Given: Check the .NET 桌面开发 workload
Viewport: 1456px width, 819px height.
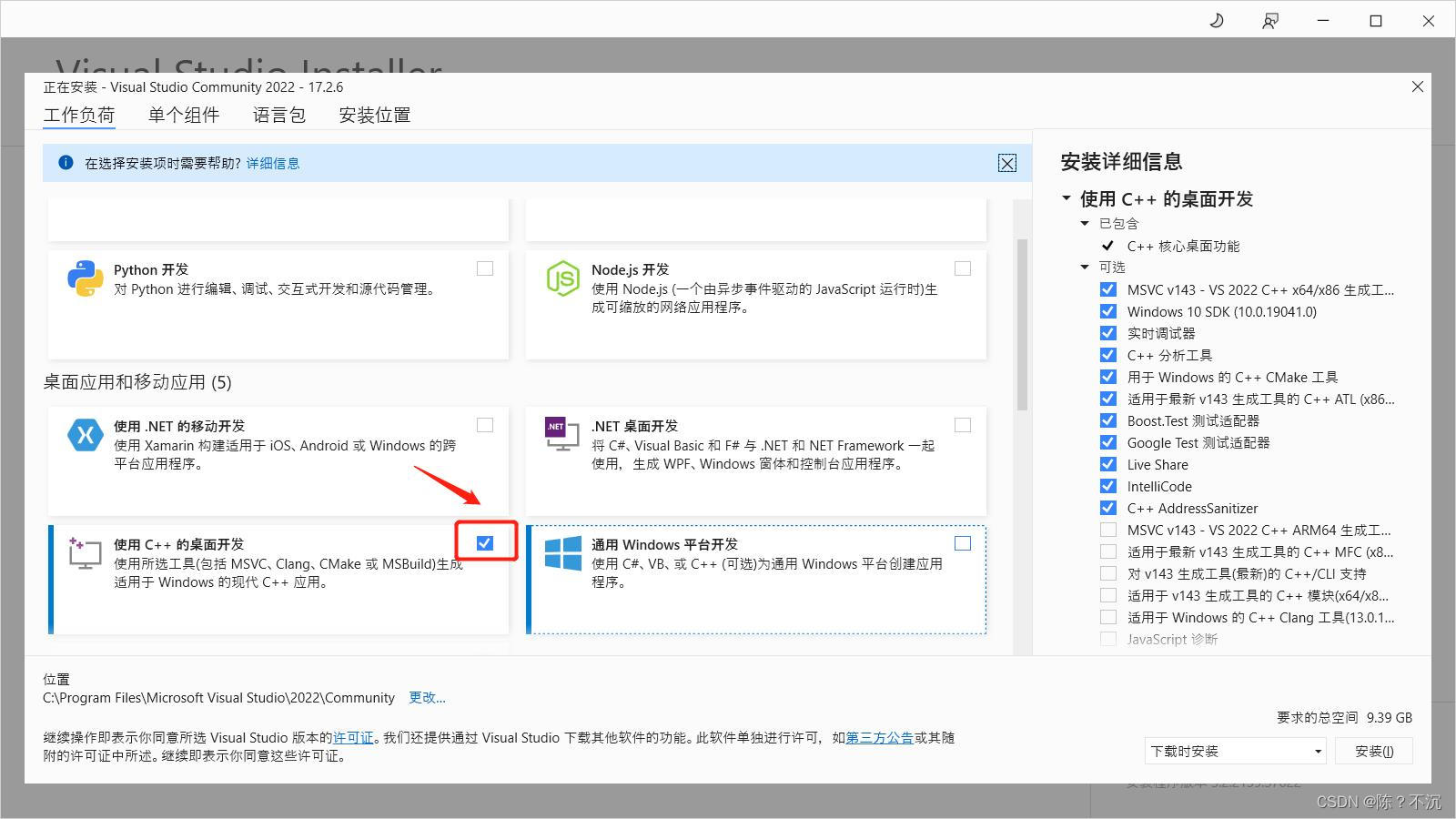Looking at the screenshot, I should pos(963,425).
